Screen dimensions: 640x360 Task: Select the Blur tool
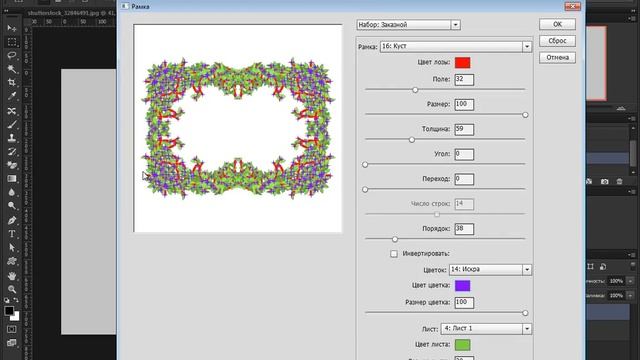pyautogui.click(x=12, y=193)
